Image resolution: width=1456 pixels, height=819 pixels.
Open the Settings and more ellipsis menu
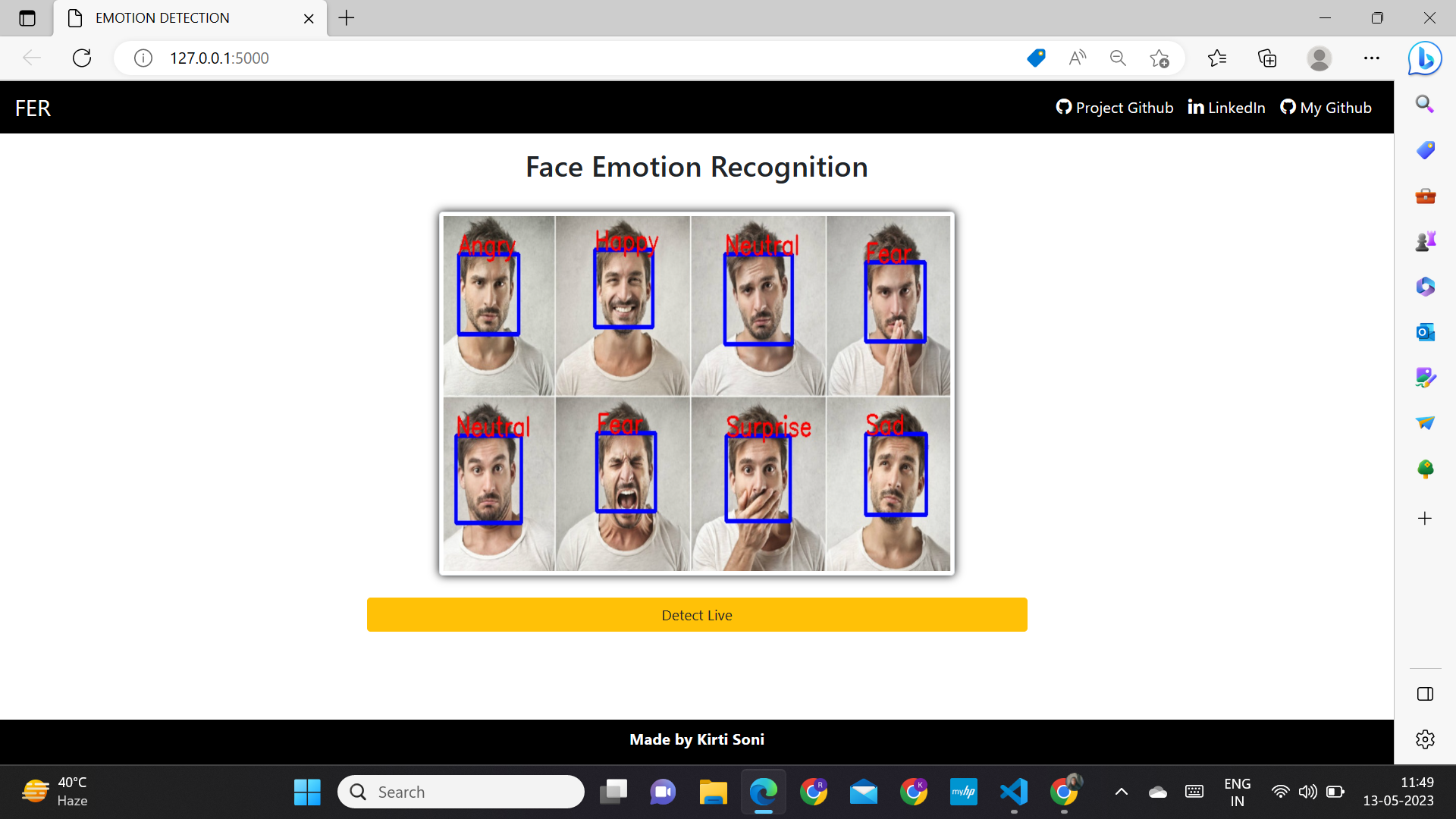(x=1372, y=58)
